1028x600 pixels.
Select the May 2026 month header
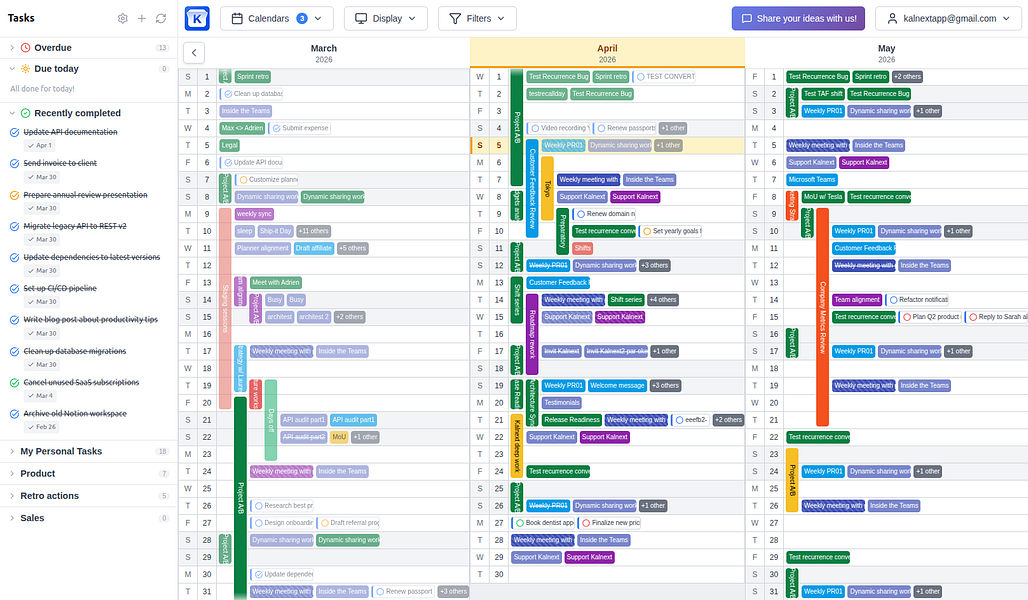point(886,53)
